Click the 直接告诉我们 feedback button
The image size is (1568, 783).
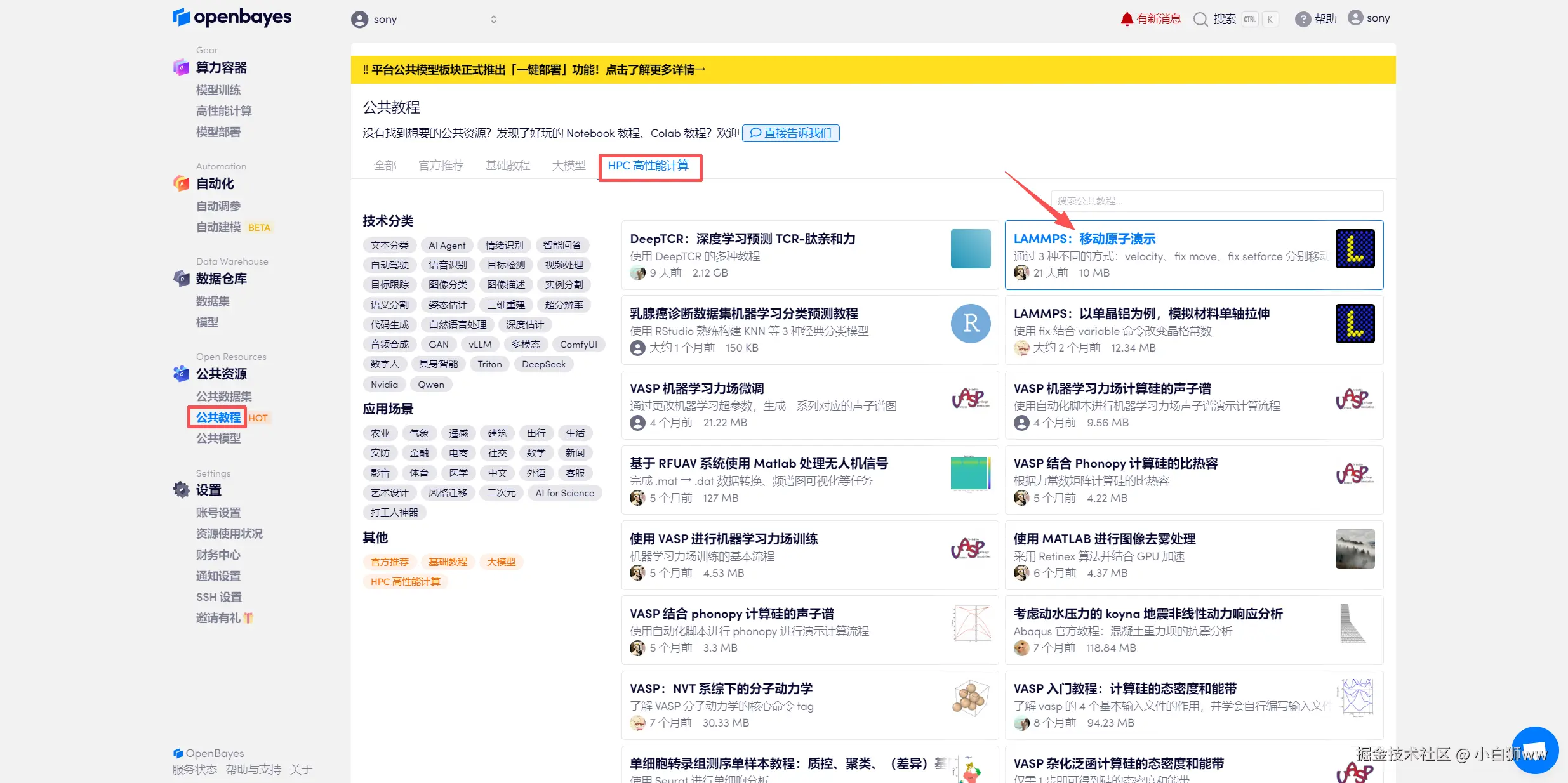point(790,133)
